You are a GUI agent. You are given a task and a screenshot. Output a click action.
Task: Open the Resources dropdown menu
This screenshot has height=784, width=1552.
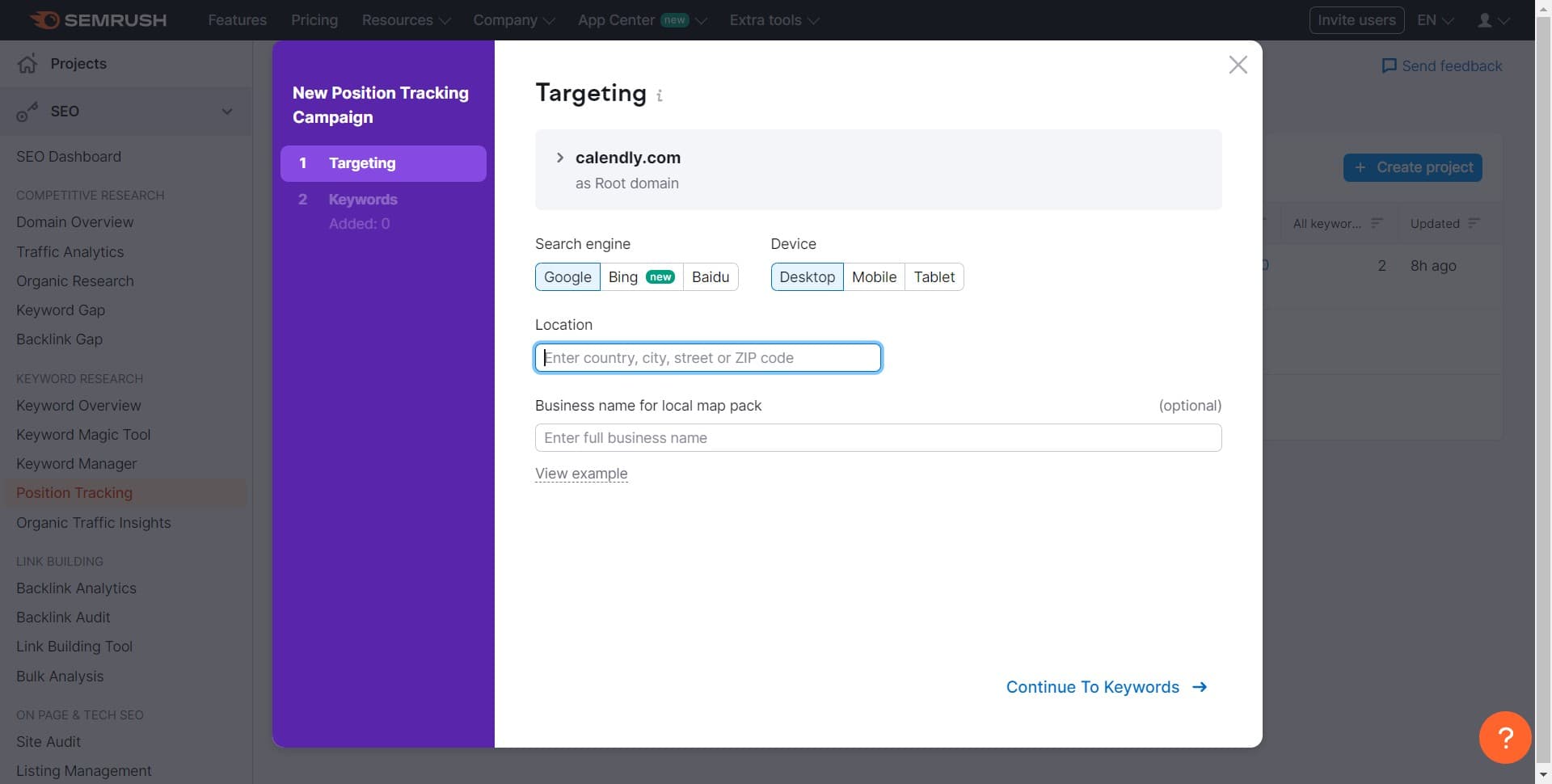(406, 20)
